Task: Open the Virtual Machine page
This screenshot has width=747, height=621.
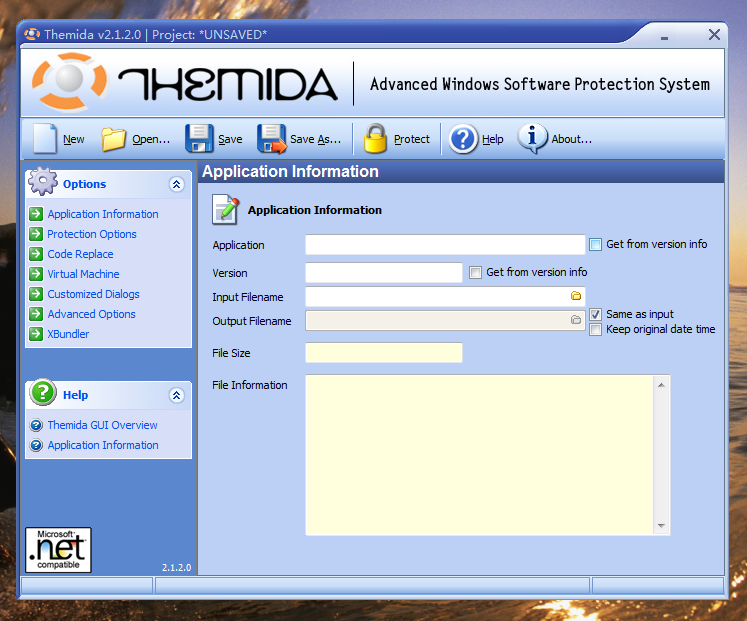Action: [83, 274]
